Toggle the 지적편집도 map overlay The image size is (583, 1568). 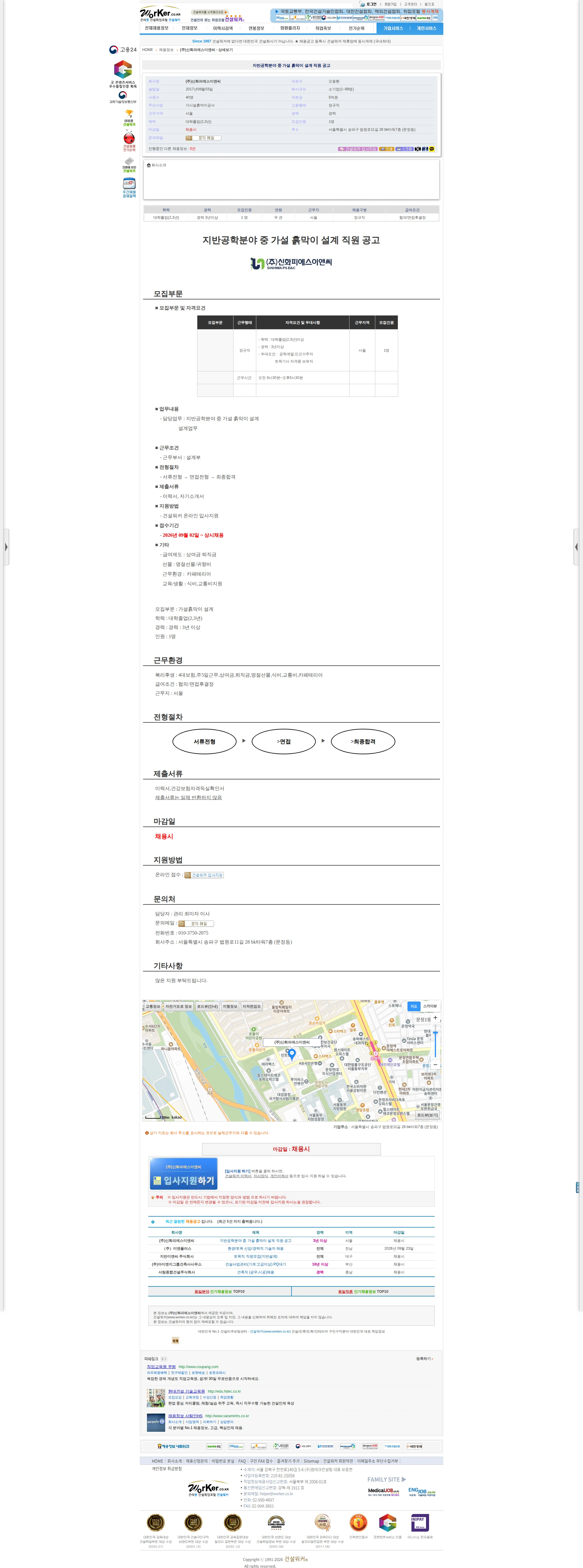pyautogui.click(x=252, y=1006)
